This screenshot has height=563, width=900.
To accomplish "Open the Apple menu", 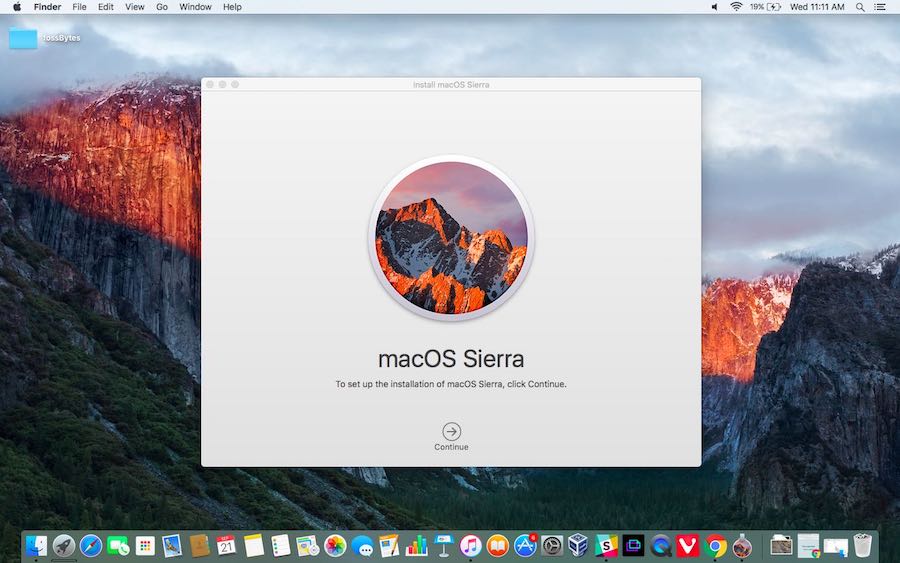I will click(x=16, y=7).
